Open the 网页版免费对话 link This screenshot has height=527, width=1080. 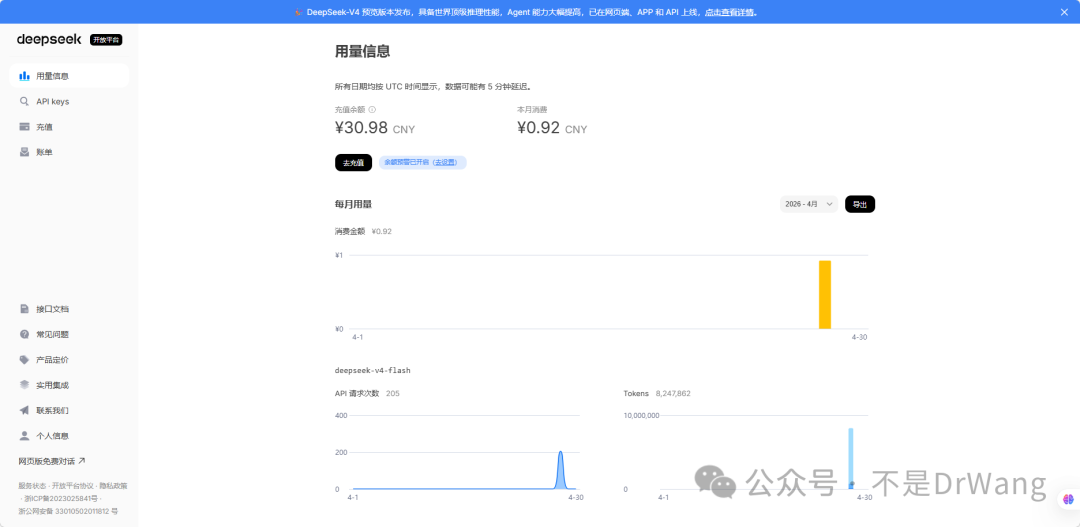52,461
